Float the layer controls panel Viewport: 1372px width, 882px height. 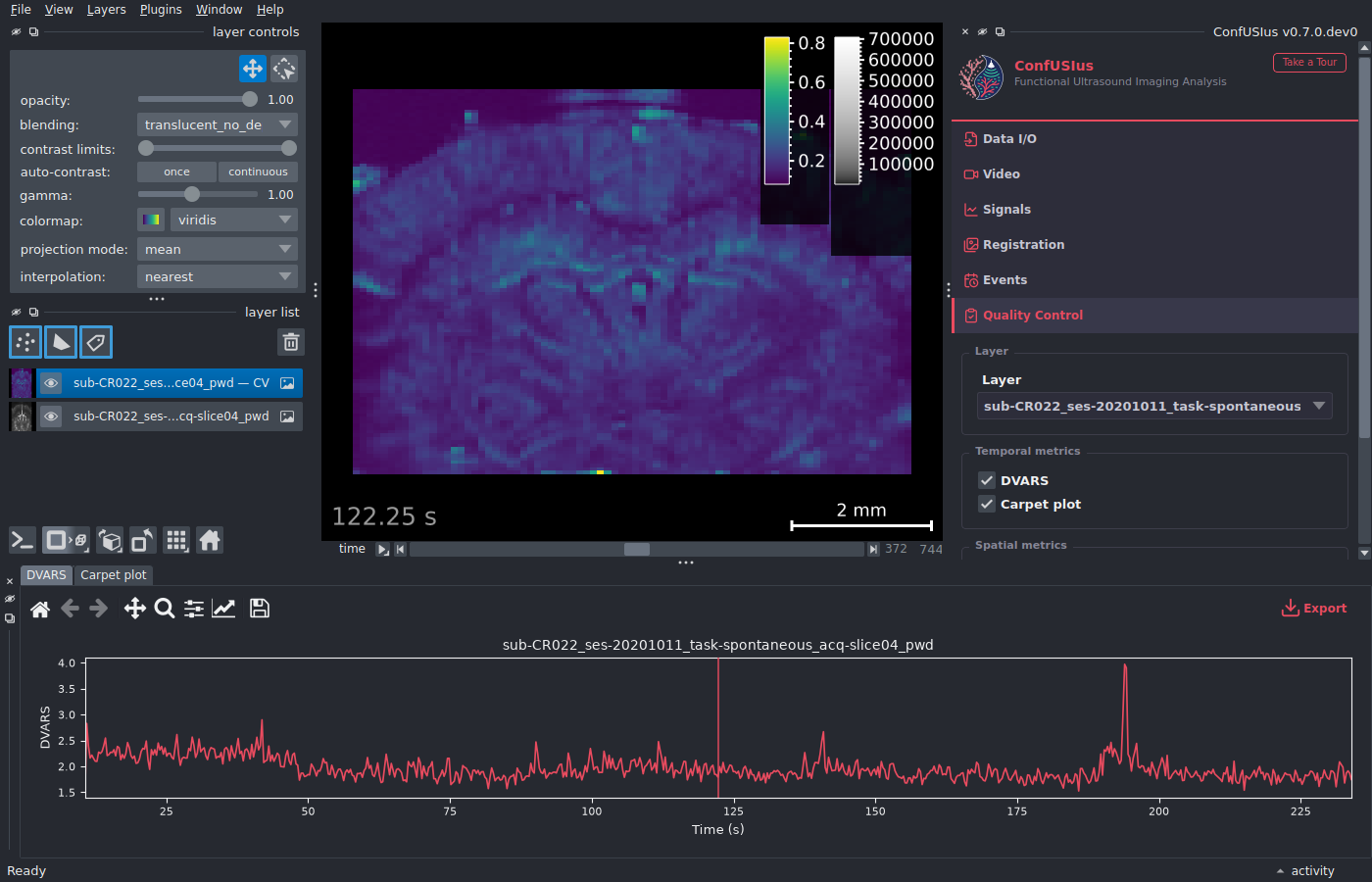(x=33, y=32)
